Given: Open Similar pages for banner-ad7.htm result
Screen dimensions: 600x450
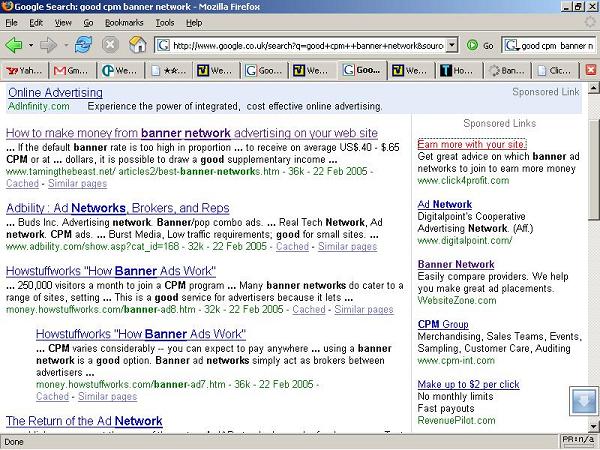Looking at the screenshot, I should pos(108,396).
